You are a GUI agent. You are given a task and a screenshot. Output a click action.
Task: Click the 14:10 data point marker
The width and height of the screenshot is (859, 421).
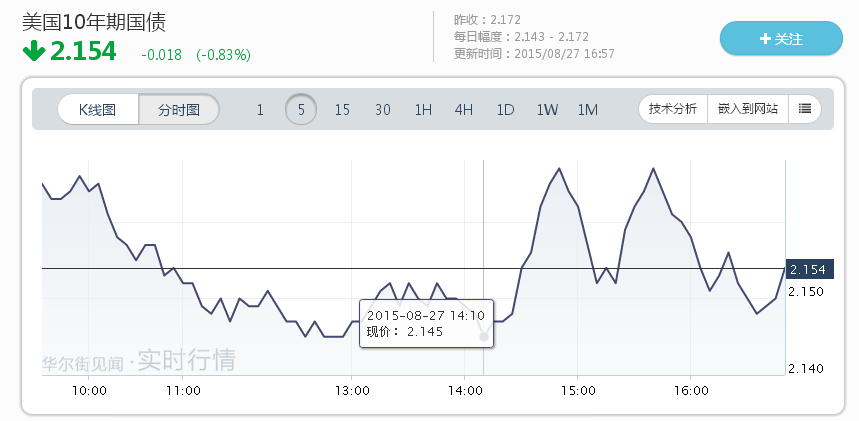tap(484, 337)
